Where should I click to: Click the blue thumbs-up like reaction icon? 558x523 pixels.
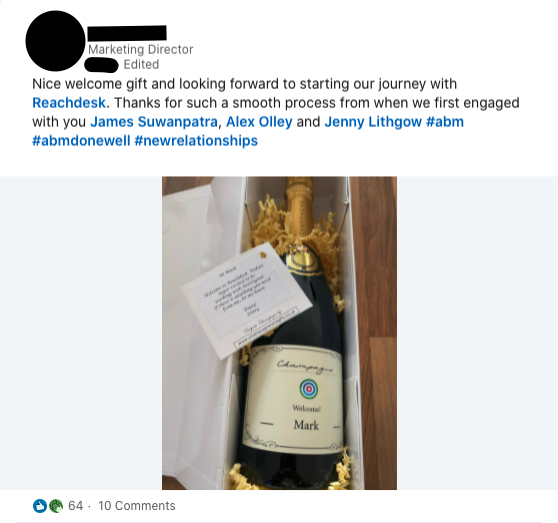(40, 506)
